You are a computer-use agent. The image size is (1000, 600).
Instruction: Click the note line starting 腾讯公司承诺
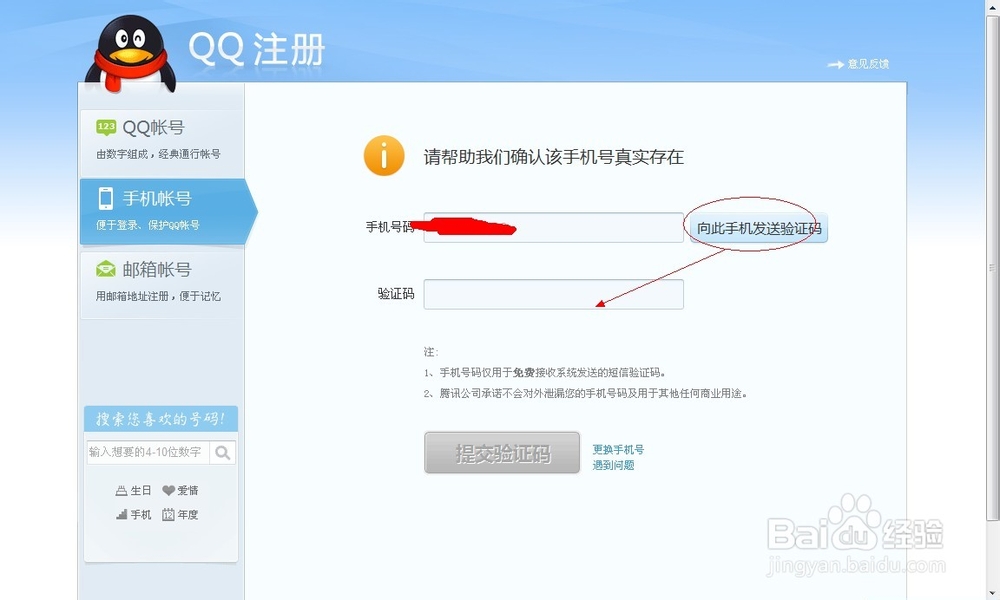point(585,393)
